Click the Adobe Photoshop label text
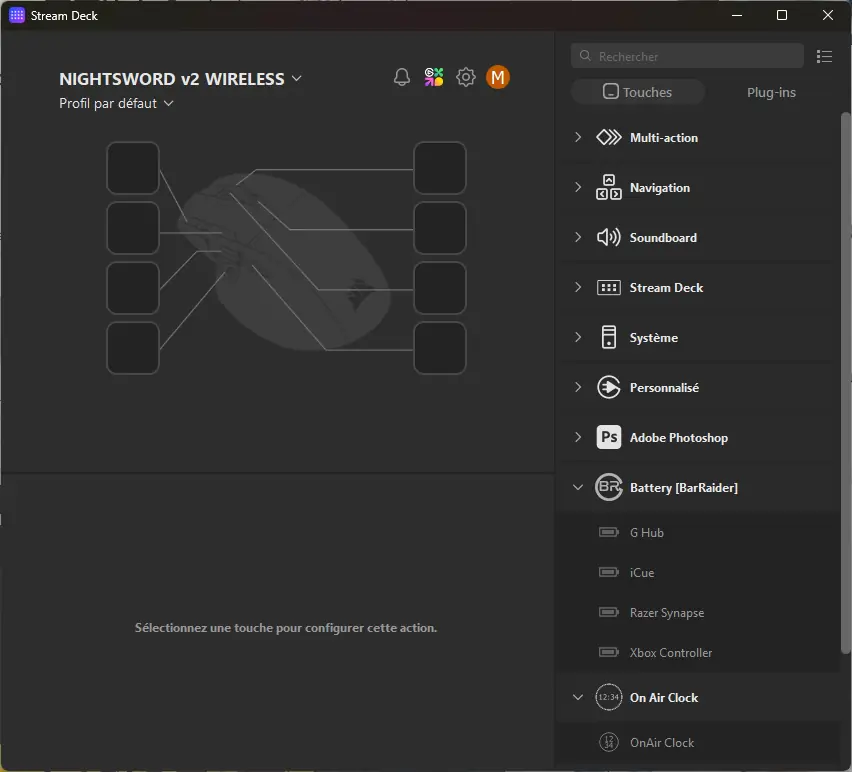The image size is (852, 772). pos(679,437)
